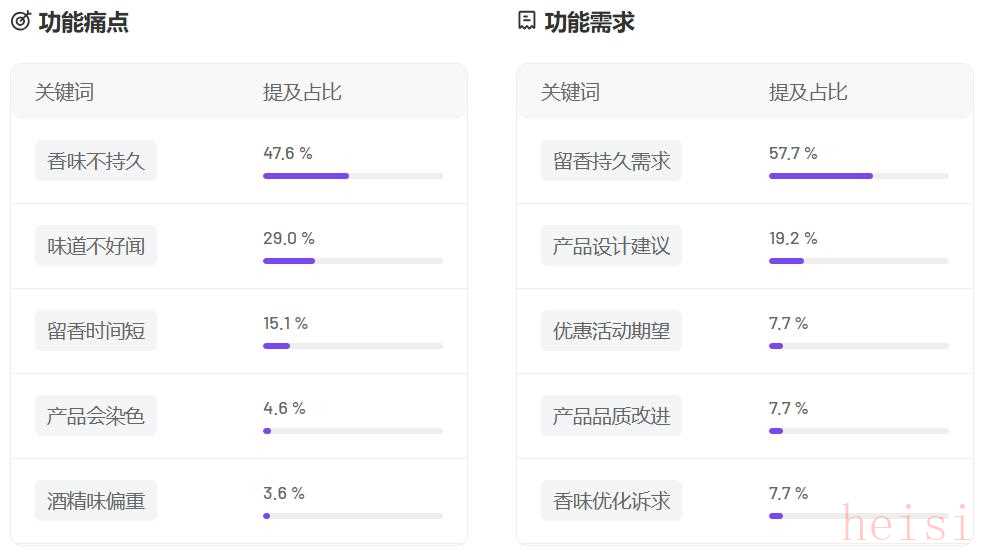This screenshot has width=987, height=553.
Task: Click 提及占比 header in 功能需求 table
Action: point(808,92)
